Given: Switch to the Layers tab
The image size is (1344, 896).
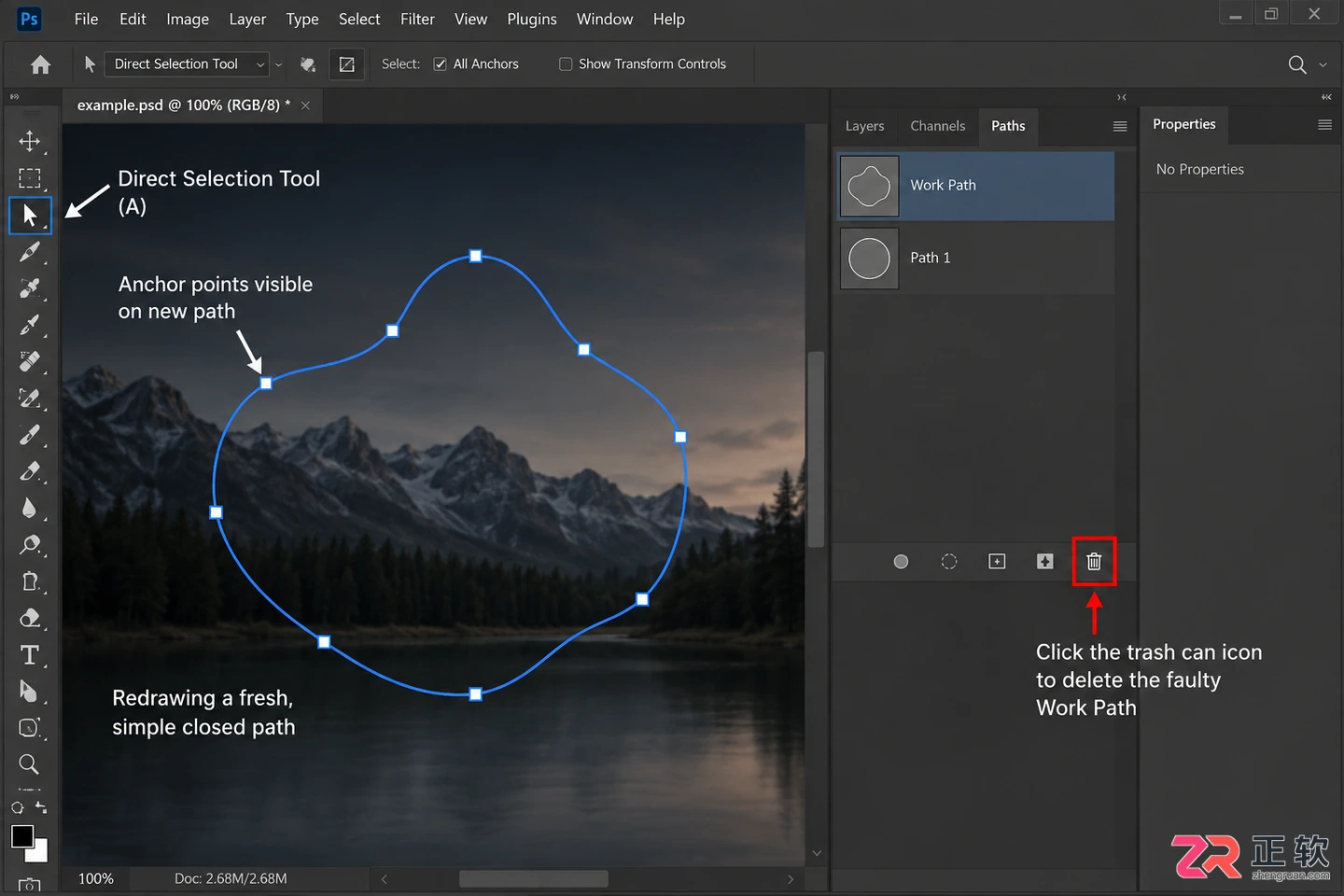Looking at the screenshot, I should pyautogui.click(x=864, y=126).
